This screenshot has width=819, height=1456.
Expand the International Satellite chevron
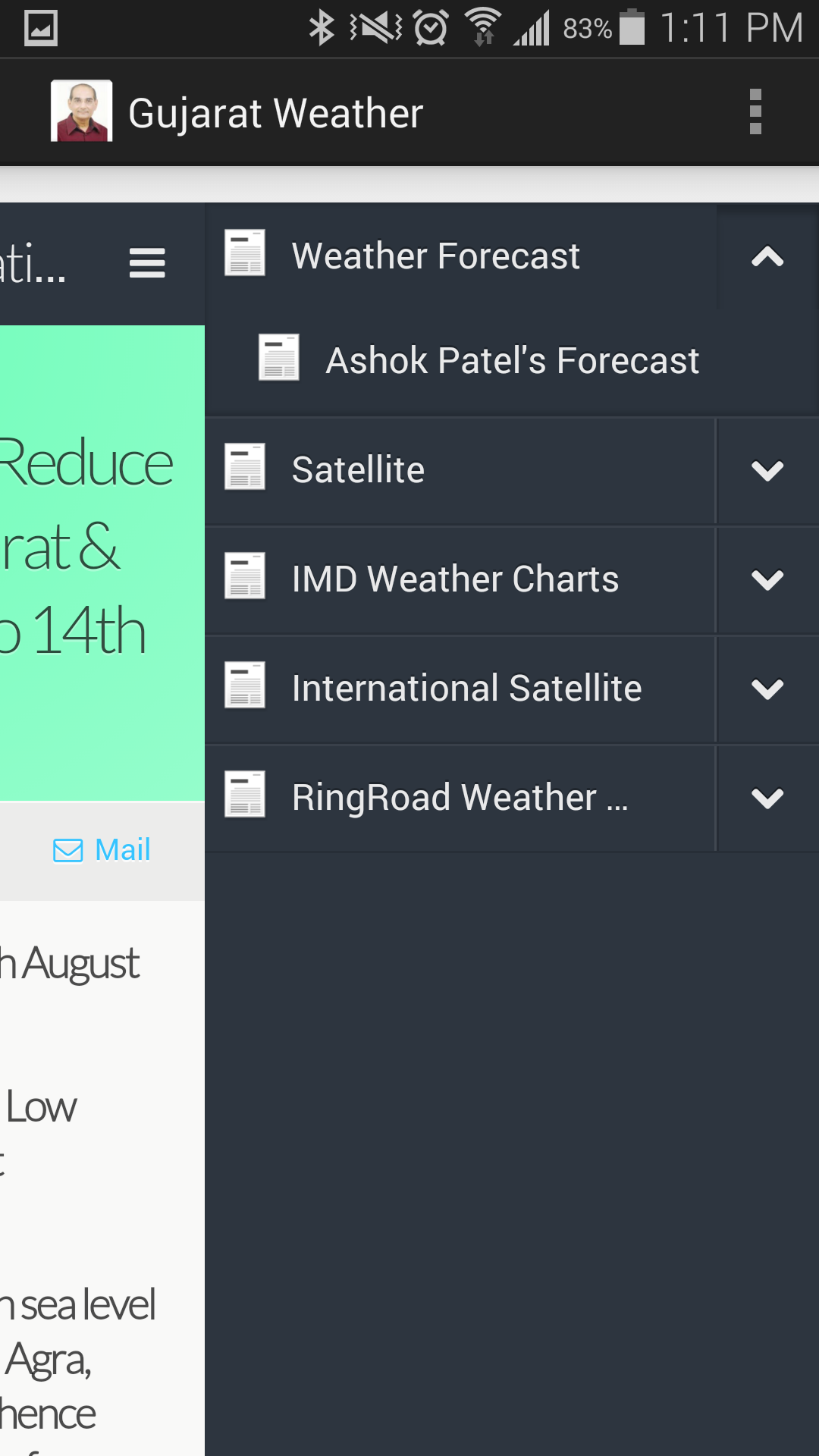tap(767, 689)
